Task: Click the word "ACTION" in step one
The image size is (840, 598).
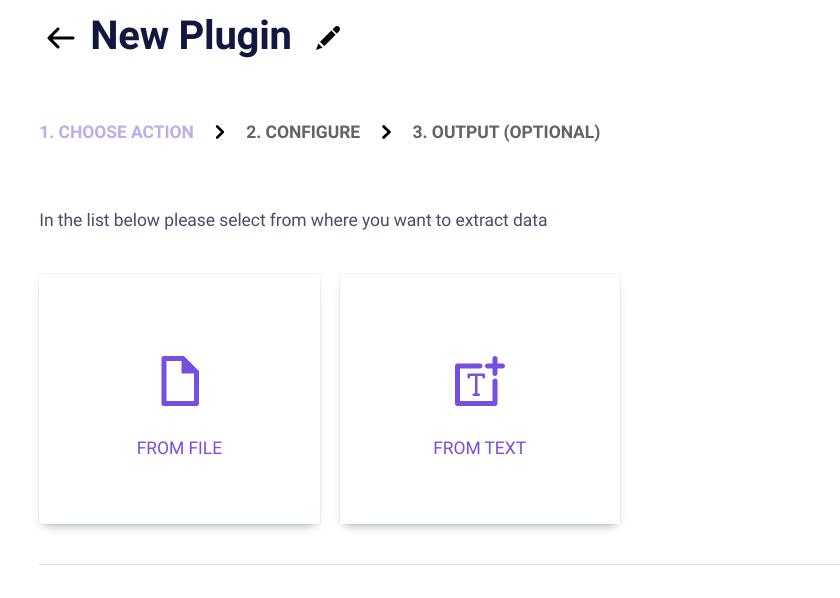Action: point(163,132)
